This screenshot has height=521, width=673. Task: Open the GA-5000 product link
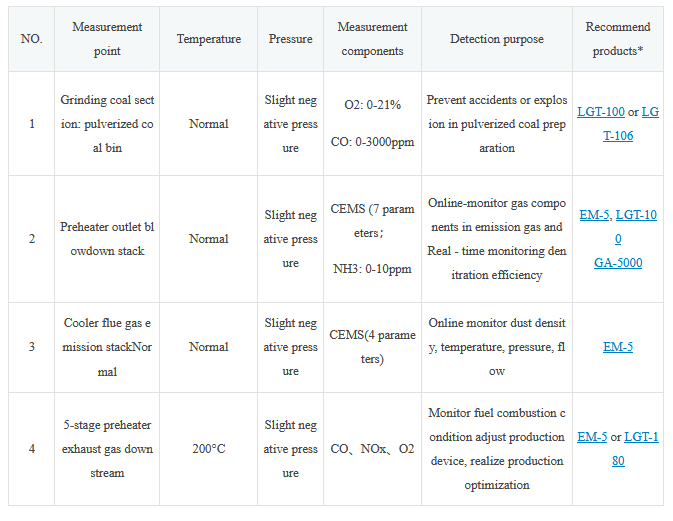coord(617,263)
